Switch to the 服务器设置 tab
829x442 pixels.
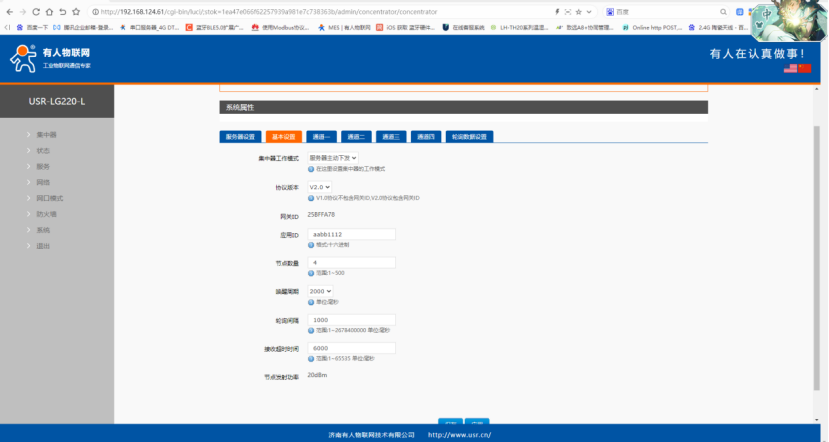(x=240, y=137)
